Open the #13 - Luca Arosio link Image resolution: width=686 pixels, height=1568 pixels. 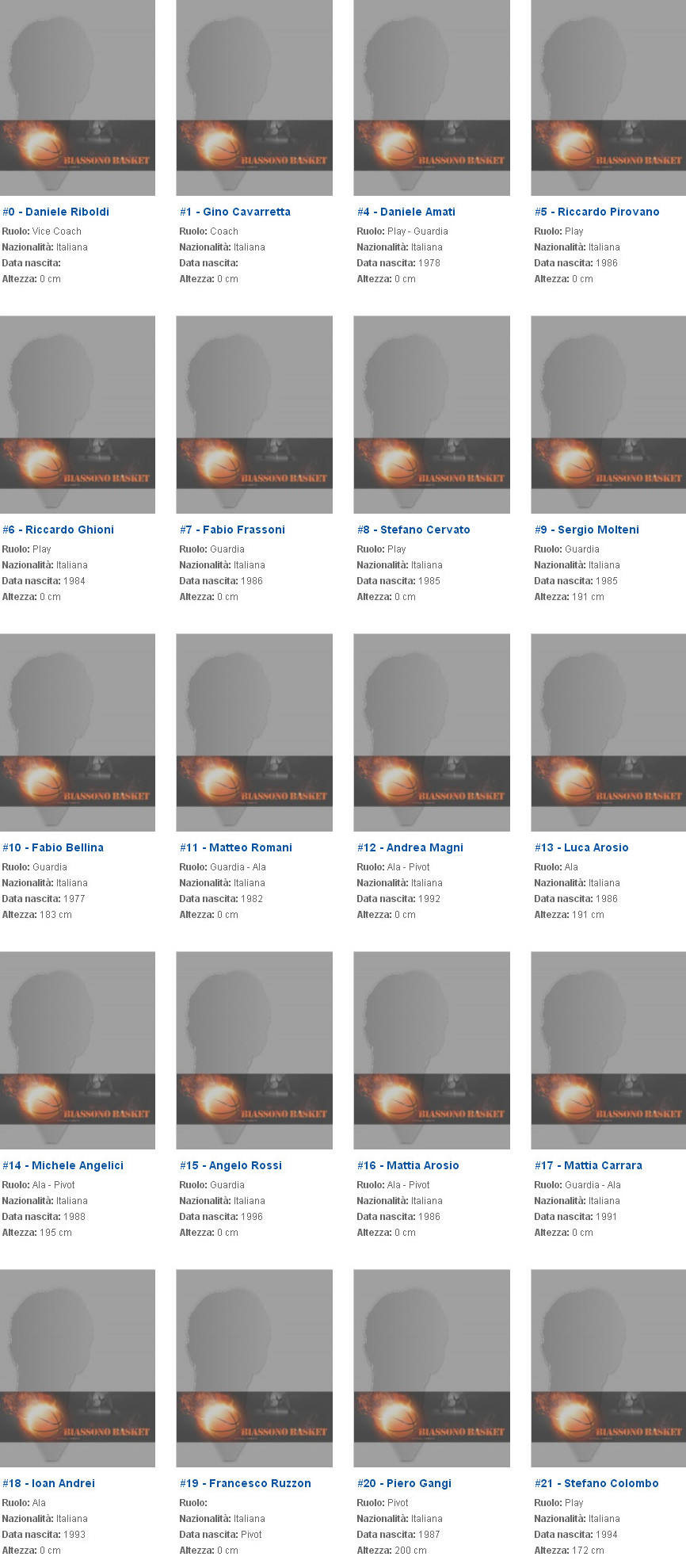click(x=581, y=847)
